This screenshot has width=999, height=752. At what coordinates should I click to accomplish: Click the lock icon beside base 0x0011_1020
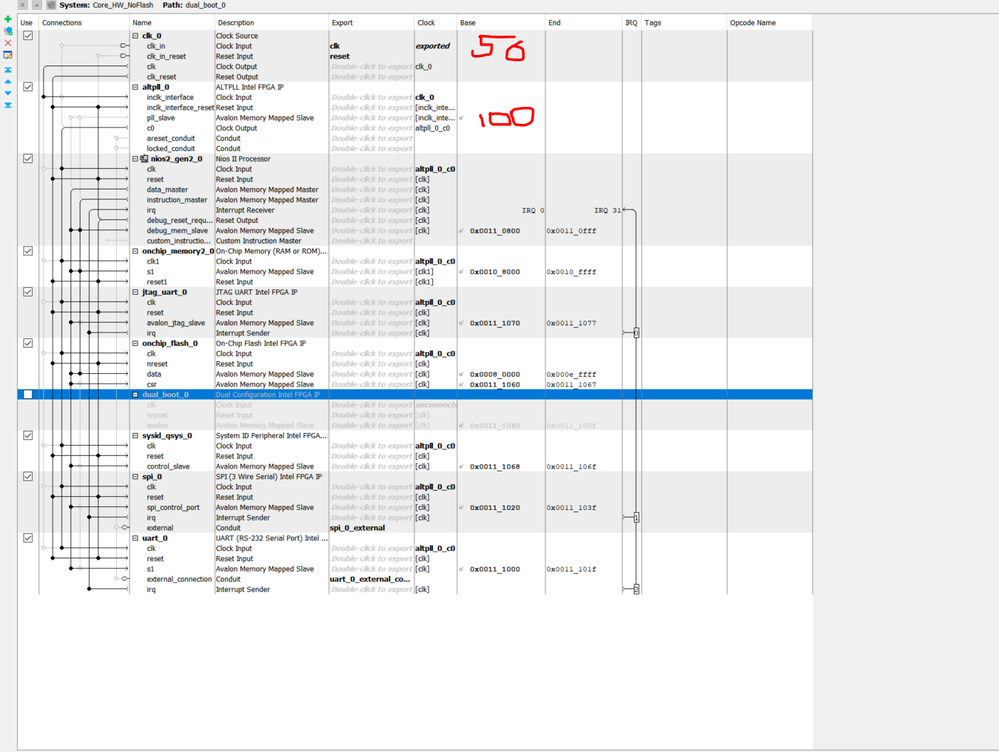click(x=462, y=507)
